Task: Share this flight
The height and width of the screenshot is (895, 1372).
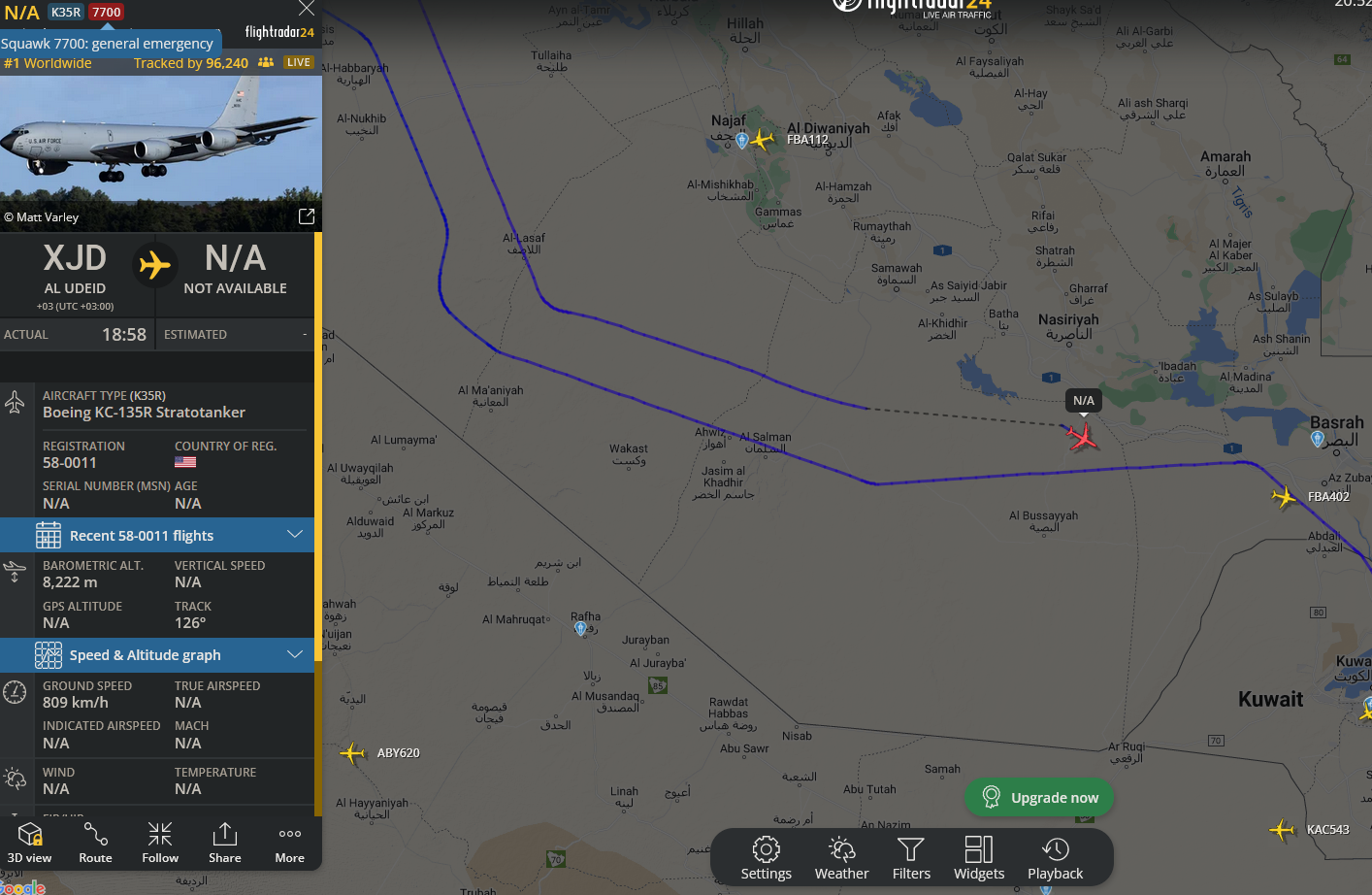Action: 225,842
